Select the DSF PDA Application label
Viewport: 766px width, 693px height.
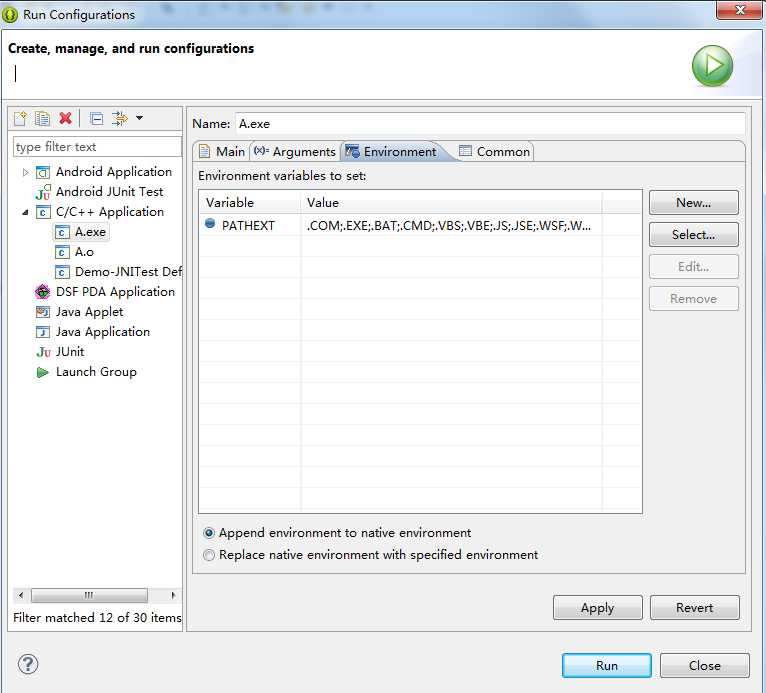click(x=115, y=292)
